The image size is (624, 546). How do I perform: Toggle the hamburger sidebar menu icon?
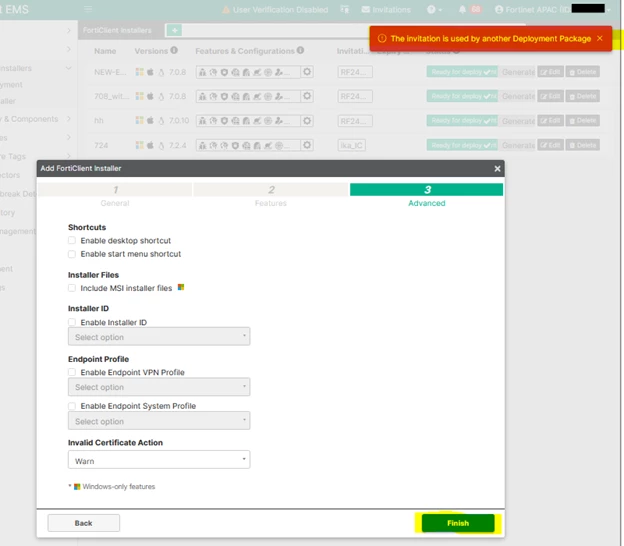88,9
